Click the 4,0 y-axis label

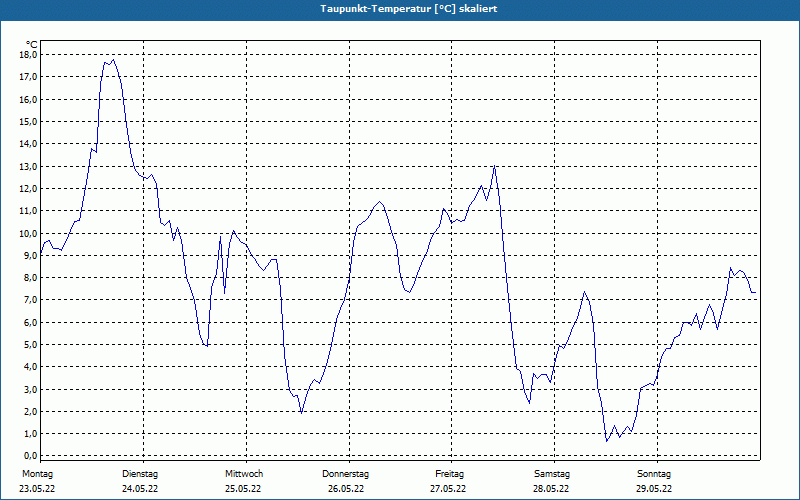click(x=31, y=367)
